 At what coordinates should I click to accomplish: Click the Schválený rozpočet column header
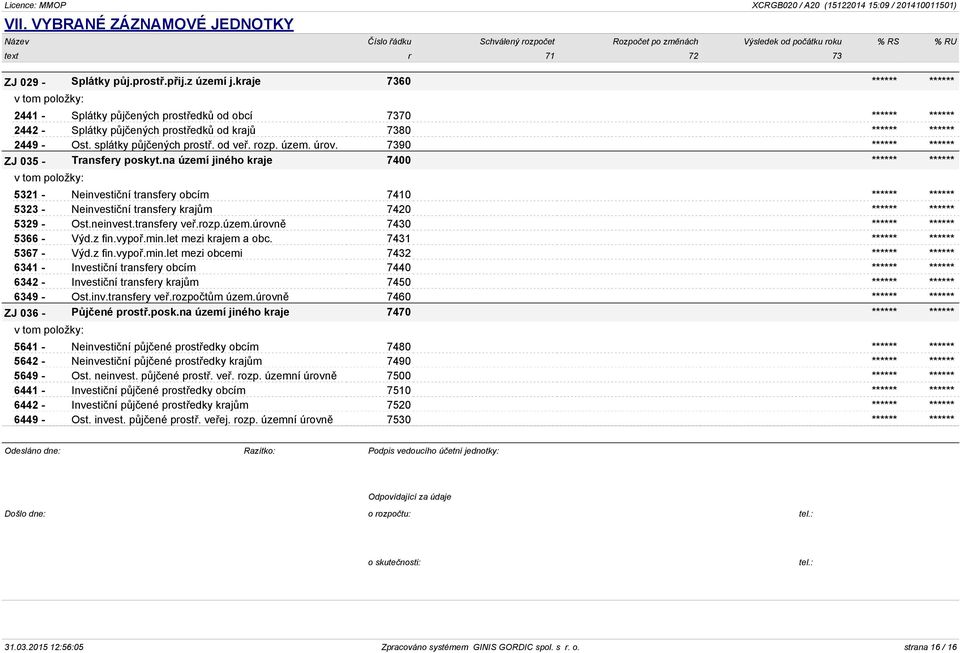click(x=517, y=42)
